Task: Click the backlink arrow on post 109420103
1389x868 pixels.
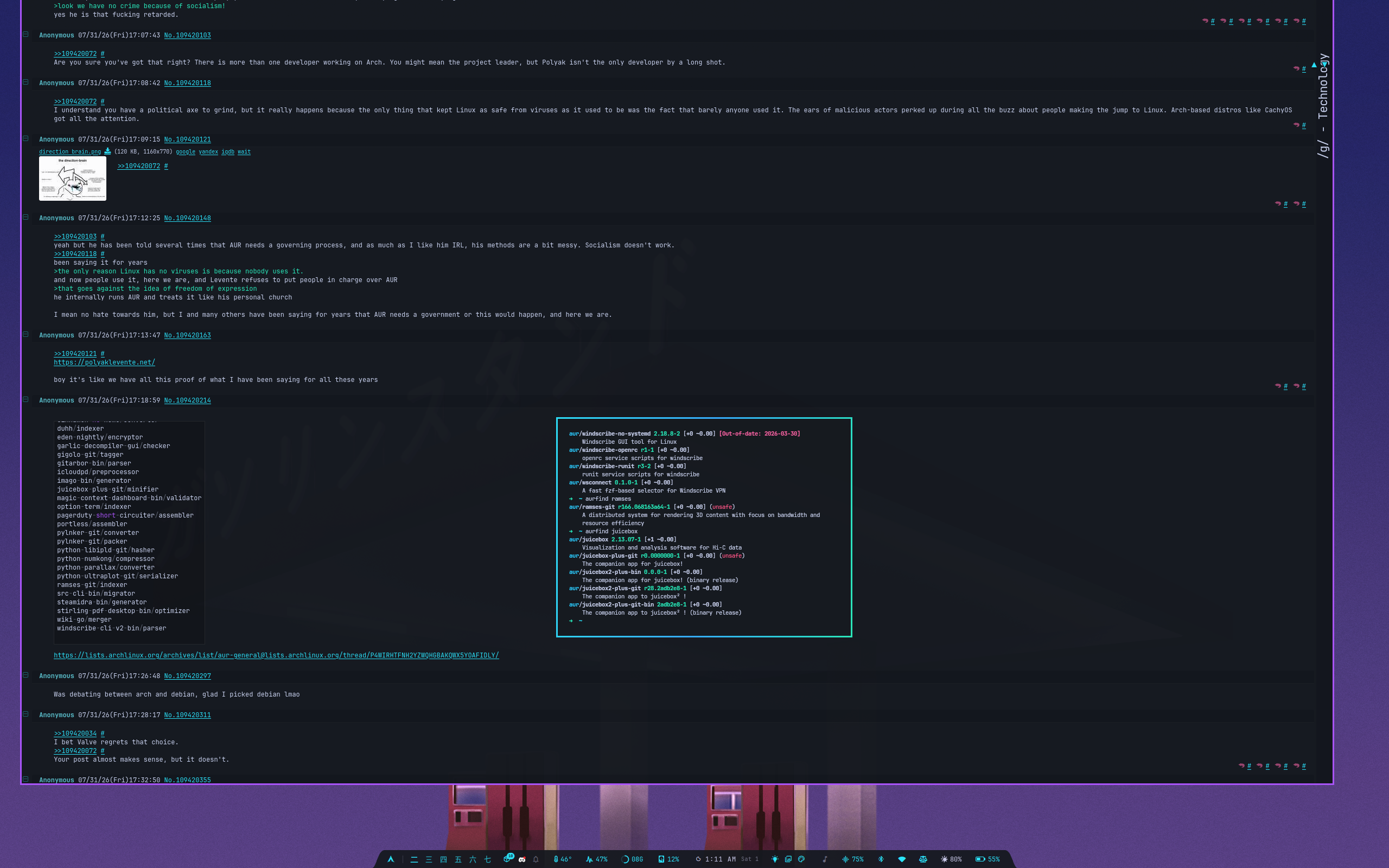Action: point(1296,69)
